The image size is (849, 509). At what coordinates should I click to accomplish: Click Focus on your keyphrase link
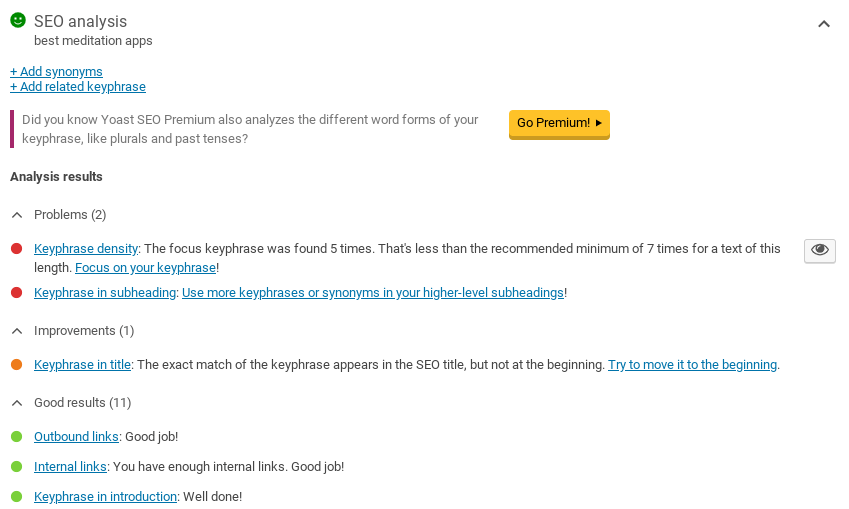[x=145, y=268]
